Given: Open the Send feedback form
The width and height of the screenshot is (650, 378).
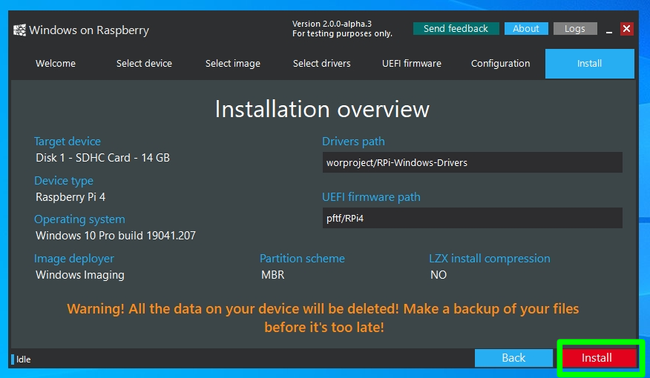Looking at the screenshot, I should 456,29.
